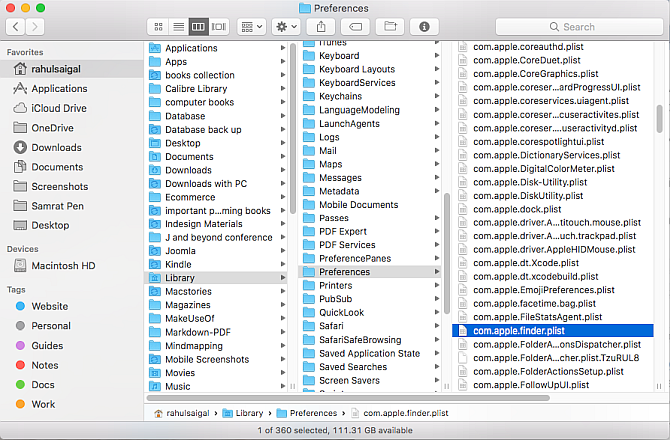
Task: Open Screenshots in sidebar
Action: 72,187
